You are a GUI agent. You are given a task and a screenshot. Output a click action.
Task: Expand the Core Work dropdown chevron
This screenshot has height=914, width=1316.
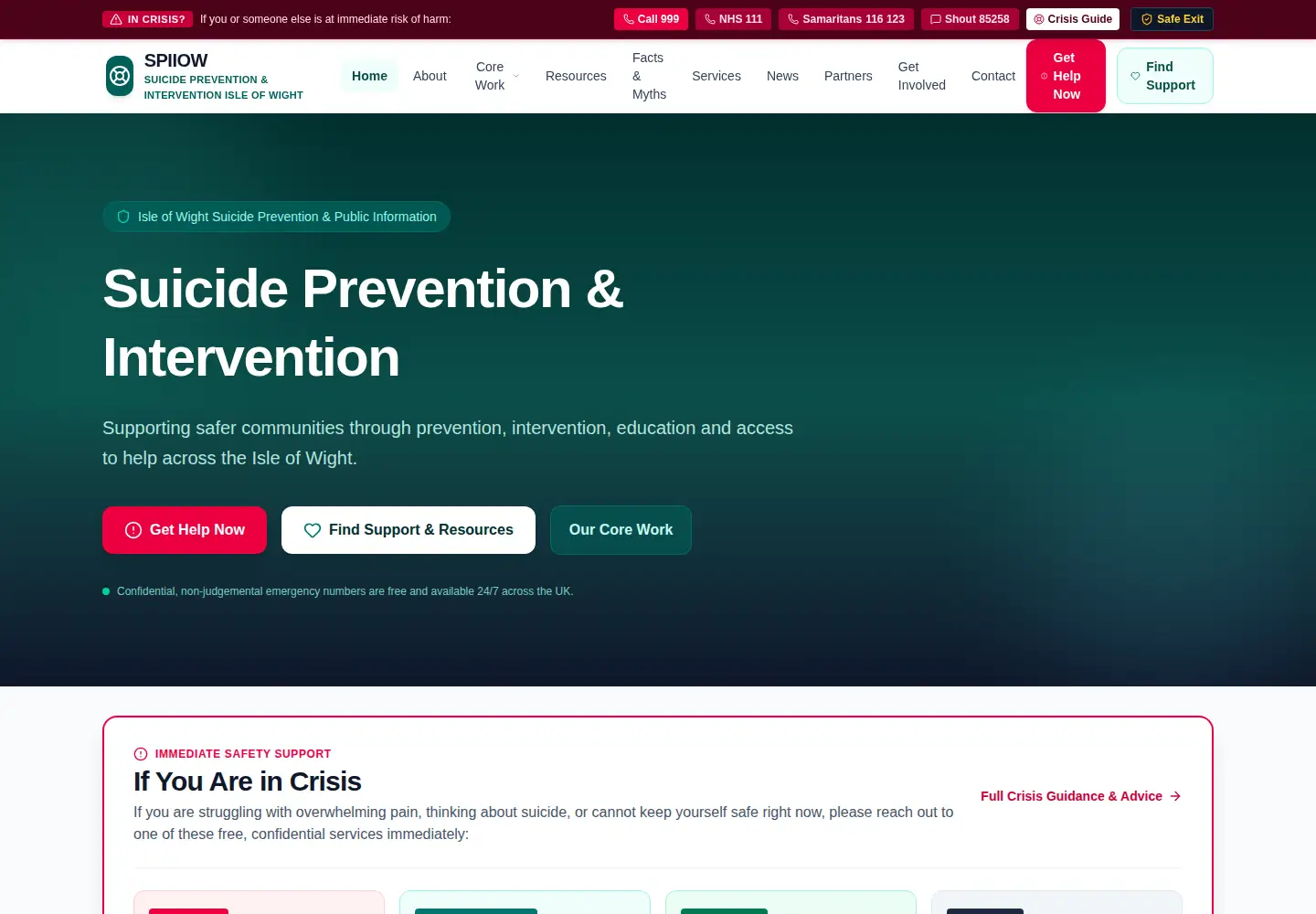pyautogui.click(x=515, y=76)
